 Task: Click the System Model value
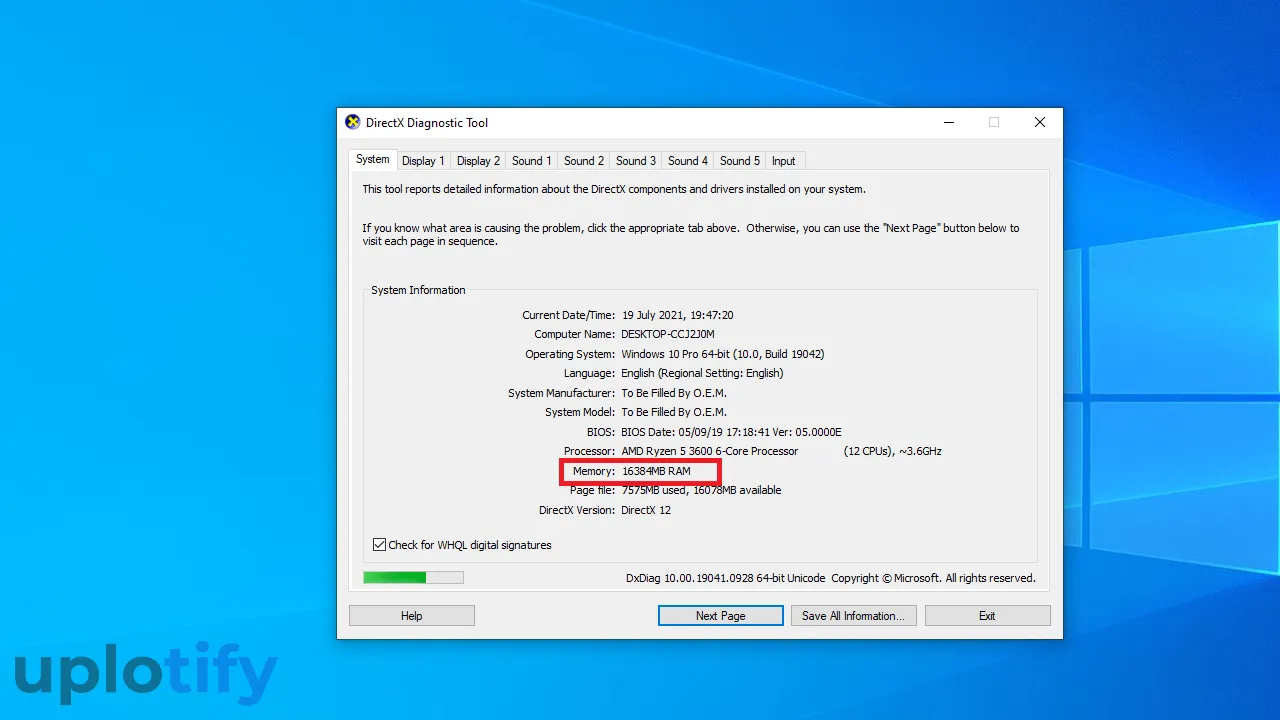pyautogui.click(x=674, y=412)
